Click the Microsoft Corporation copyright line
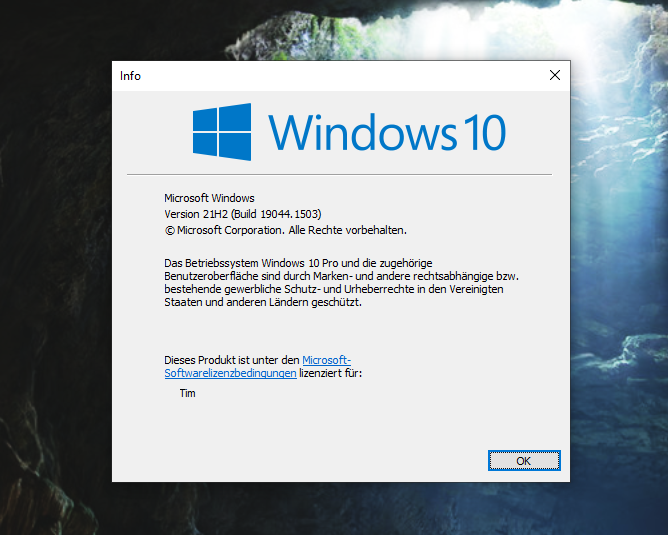The width and height of the screenshot is (668, 535). [x=285, y=230]
